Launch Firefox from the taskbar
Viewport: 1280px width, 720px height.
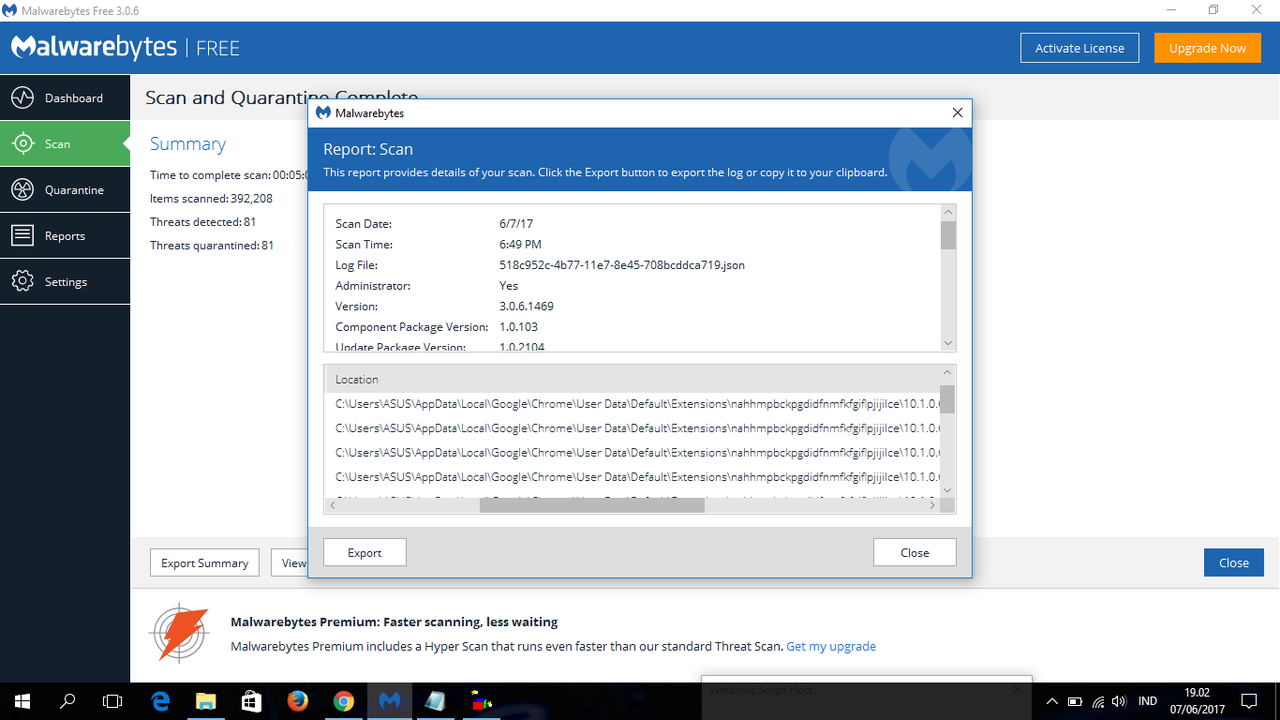tap(297, 701)
